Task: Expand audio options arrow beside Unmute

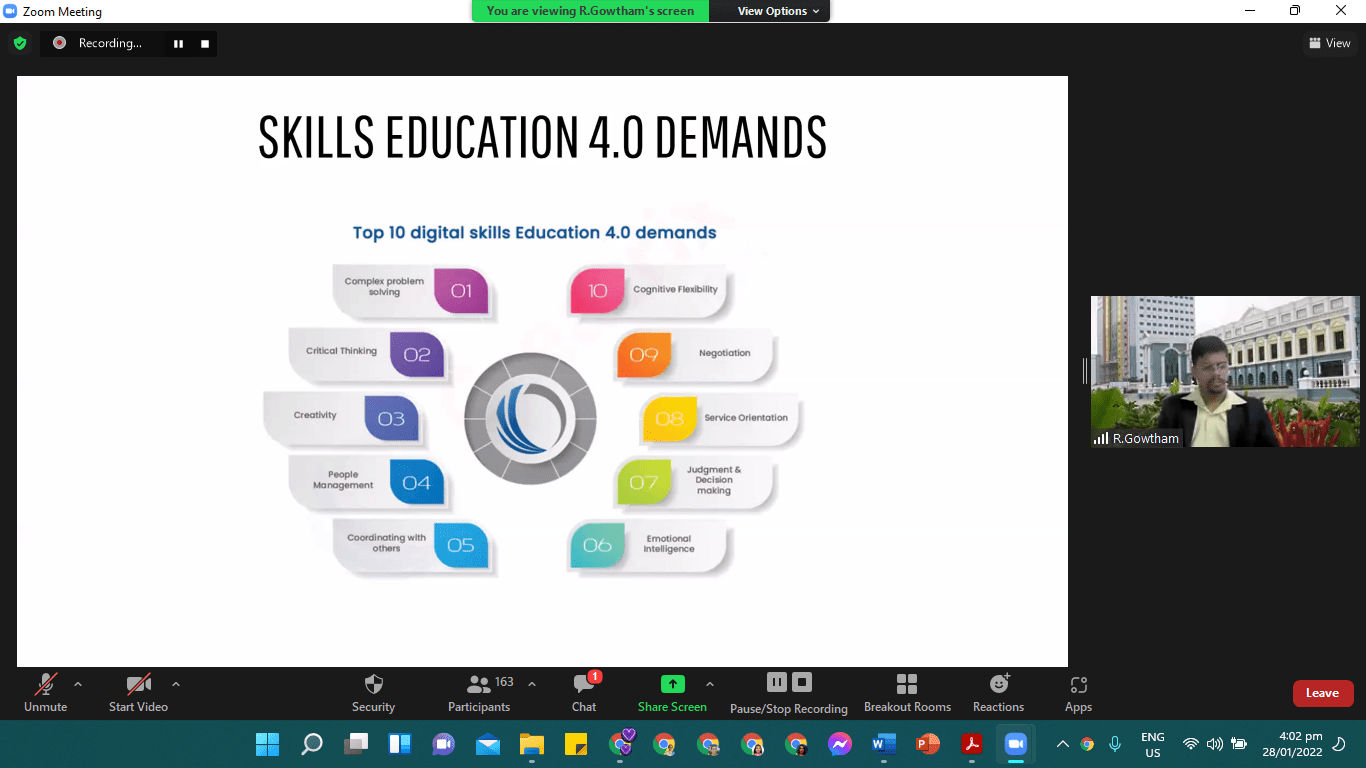Action: click(78, 685)
